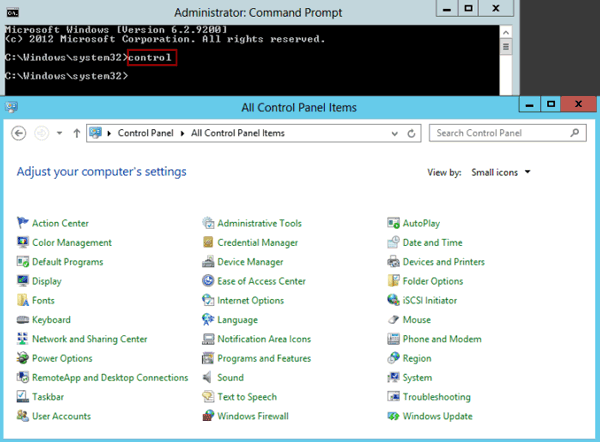Click the search magnifier icon
600x442 pixels.
click(x=574, y=133)
